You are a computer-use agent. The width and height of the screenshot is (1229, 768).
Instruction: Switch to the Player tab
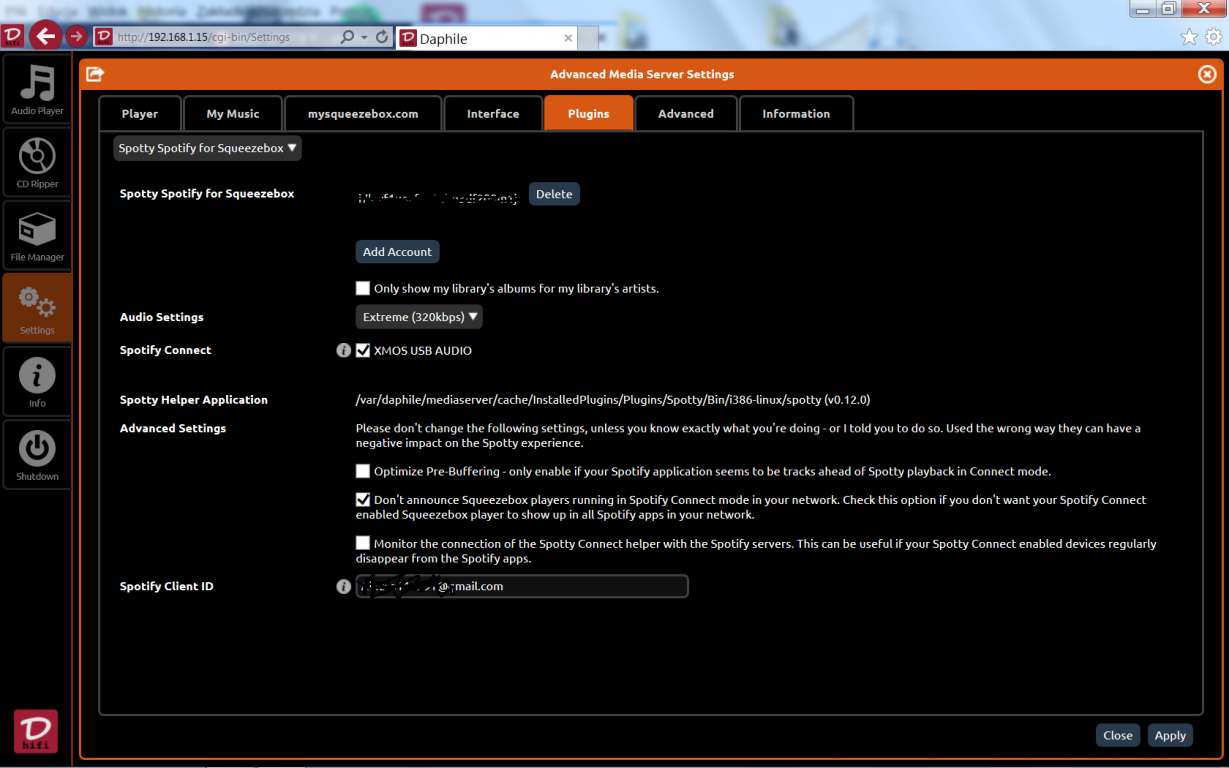click(x=140, y=114)
